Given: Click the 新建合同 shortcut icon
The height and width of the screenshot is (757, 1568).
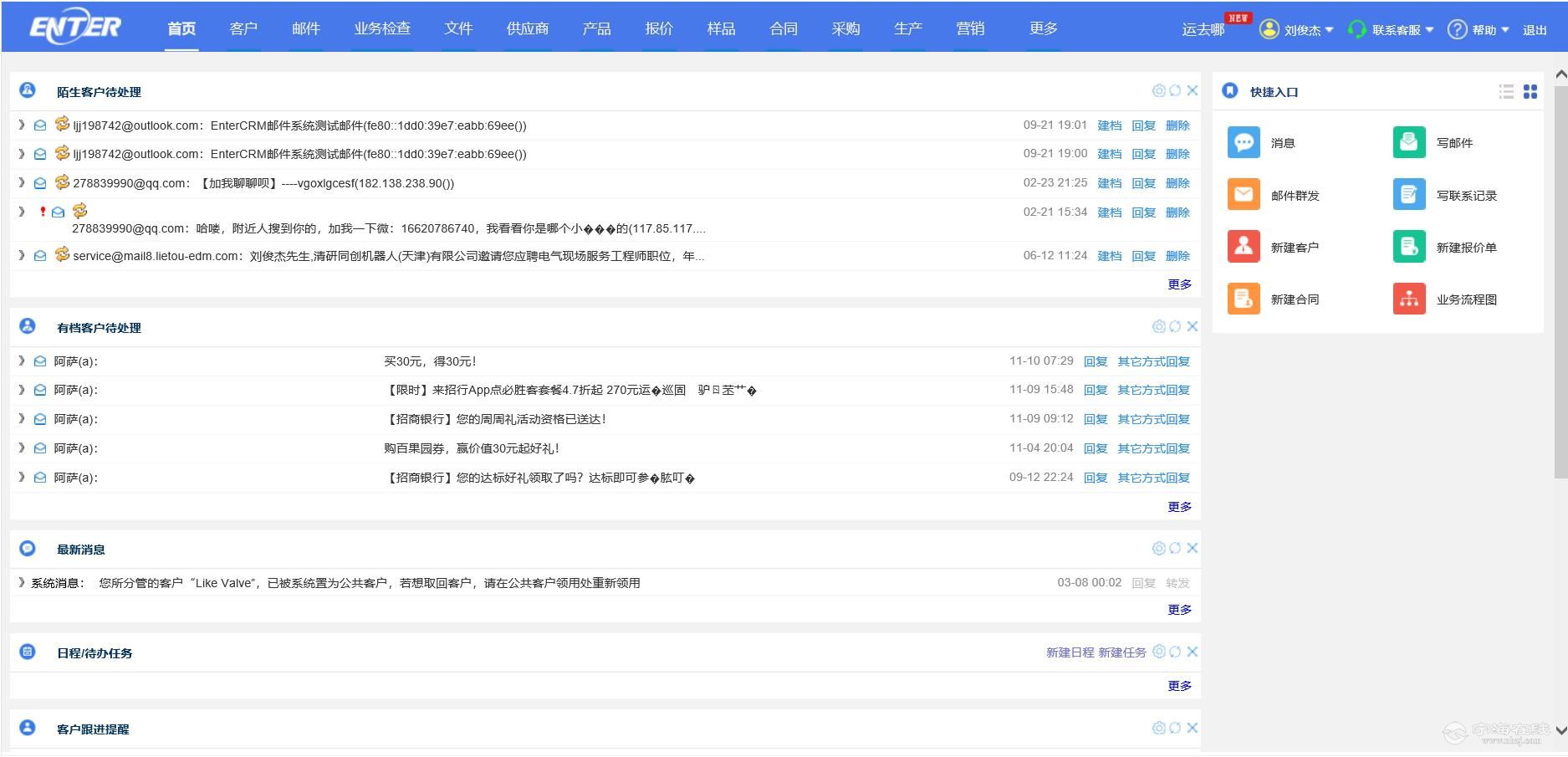Looking at the screenshot, I should click(x=1244, y=299).
